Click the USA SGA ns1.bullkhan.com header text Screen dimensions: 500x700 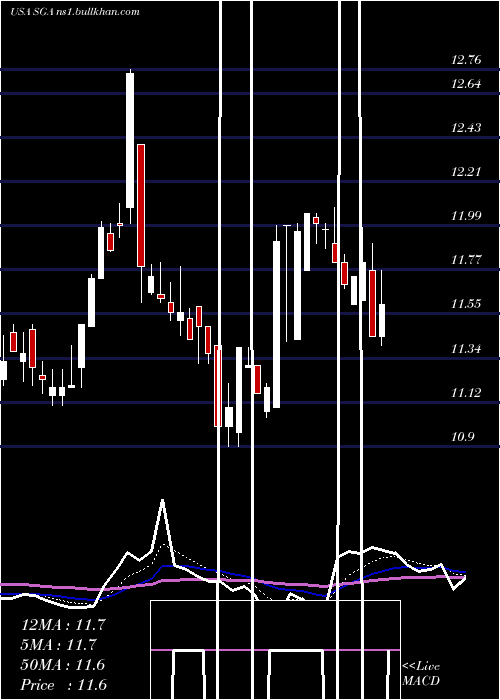[75, 11]
